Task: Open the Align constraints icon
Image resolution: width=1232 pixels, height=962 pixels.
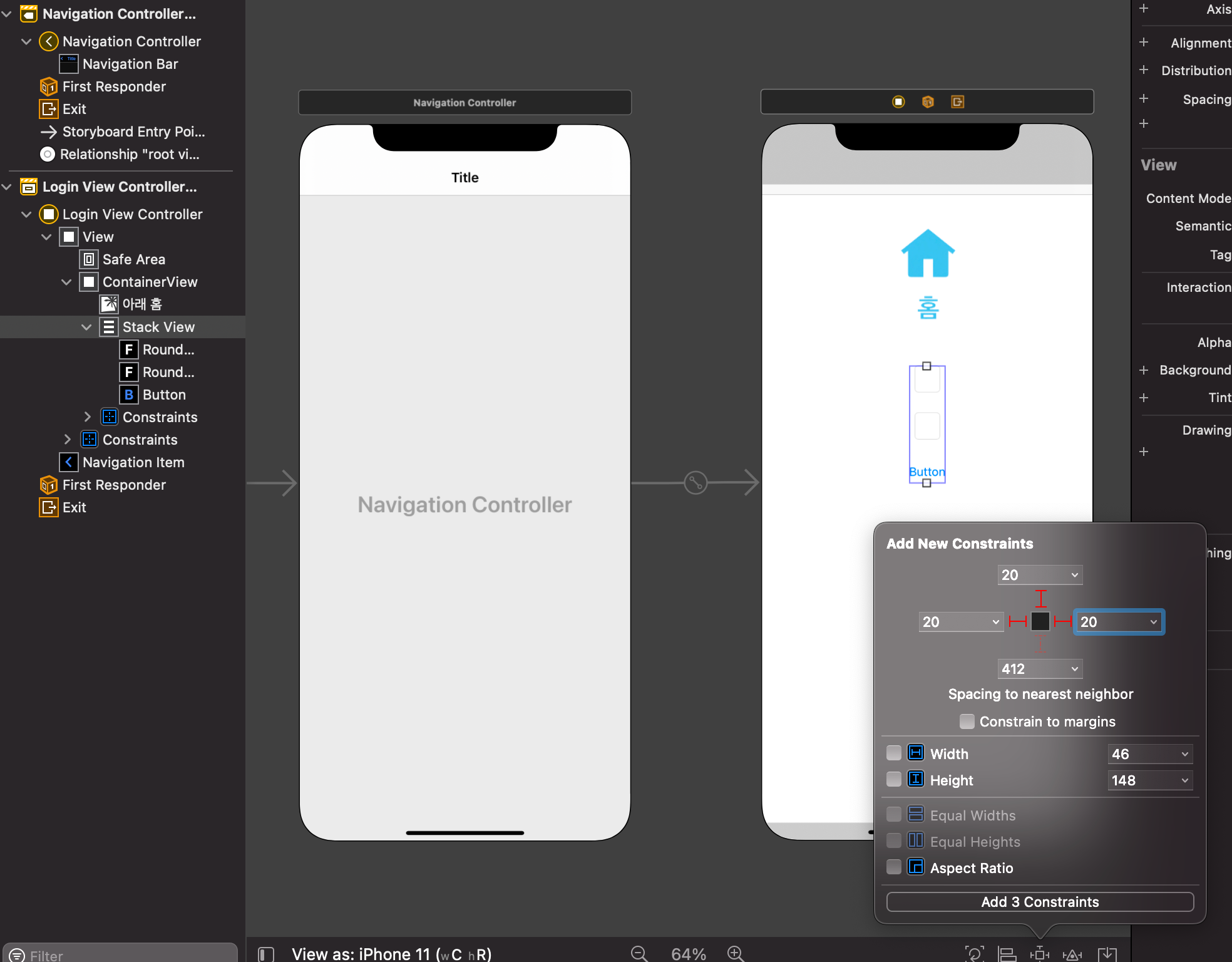Action: coord(1007,954)
